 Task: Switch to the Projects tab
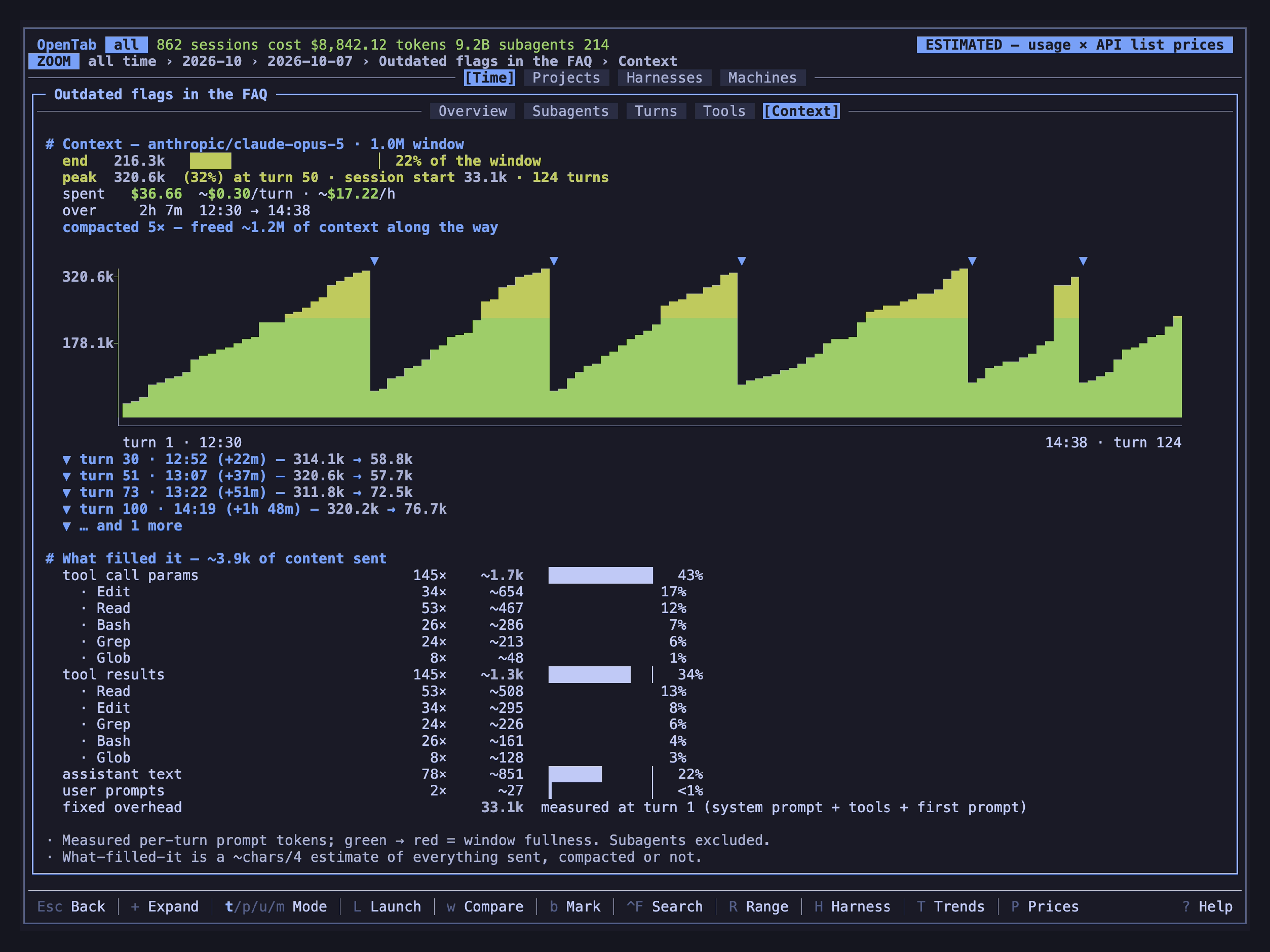coord(566,78)
